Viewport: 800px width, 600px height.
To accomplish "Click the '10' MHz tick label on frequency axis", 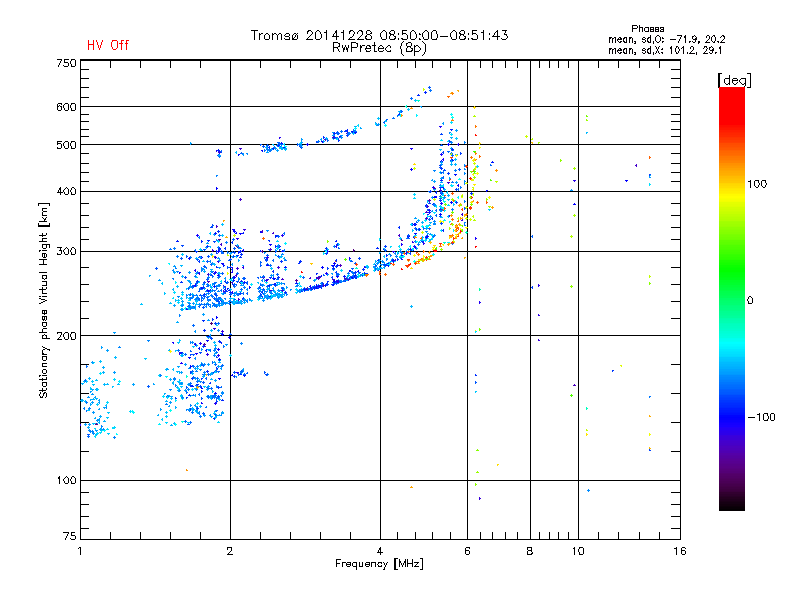I will 578,551.
